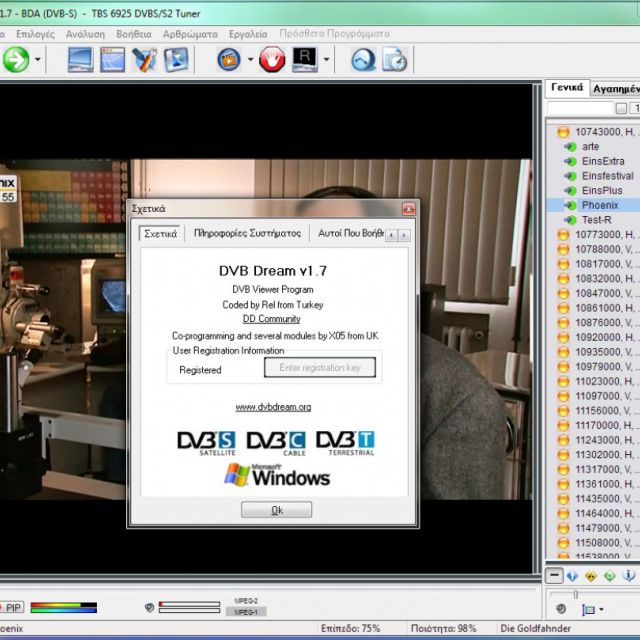
Task: Toggle the MPEG-2 indicator
Action: click(x=246, y=602)
